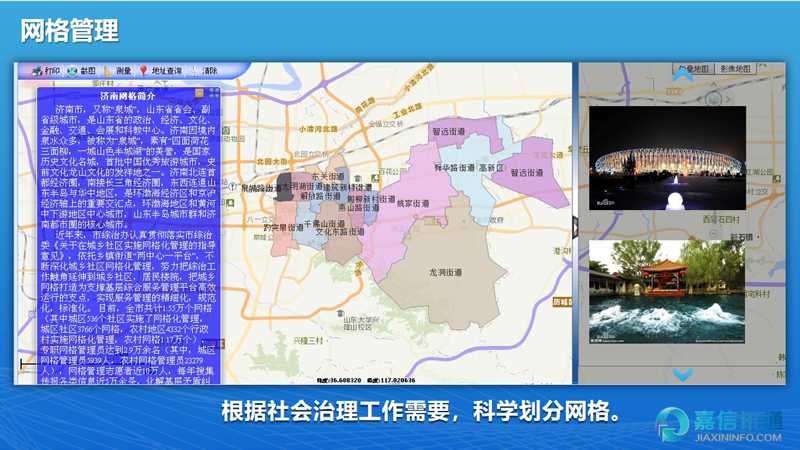800x450 pixels.
Task: Open the stadium night photo thumbnail
Action: [667, 158]
